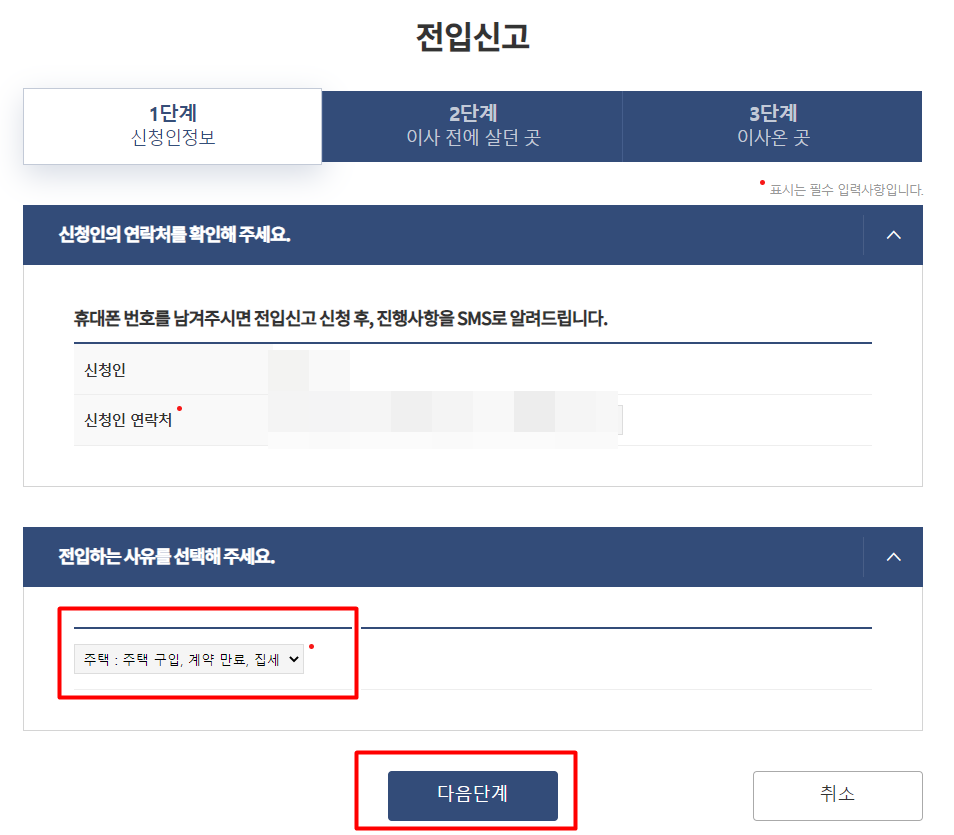Click the 다음단계 button
This screenshot has width=954, height=835.
[473, 795]
